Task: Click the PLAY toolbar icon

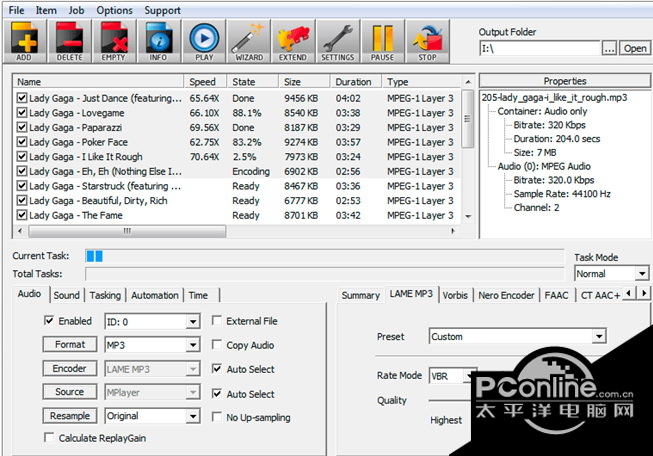Action: pyautogui.click(x=204, y=41)
